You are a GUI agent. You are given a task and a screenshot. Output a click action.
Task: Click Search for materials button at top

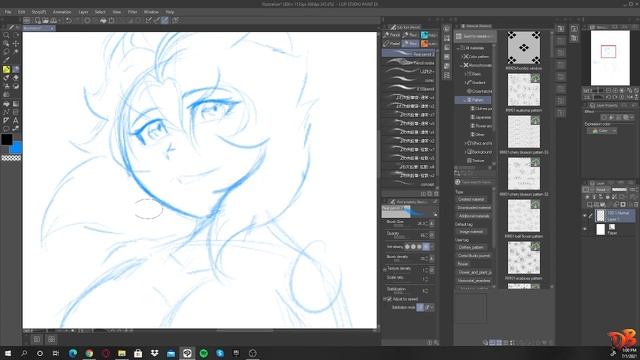click(475, 36)
